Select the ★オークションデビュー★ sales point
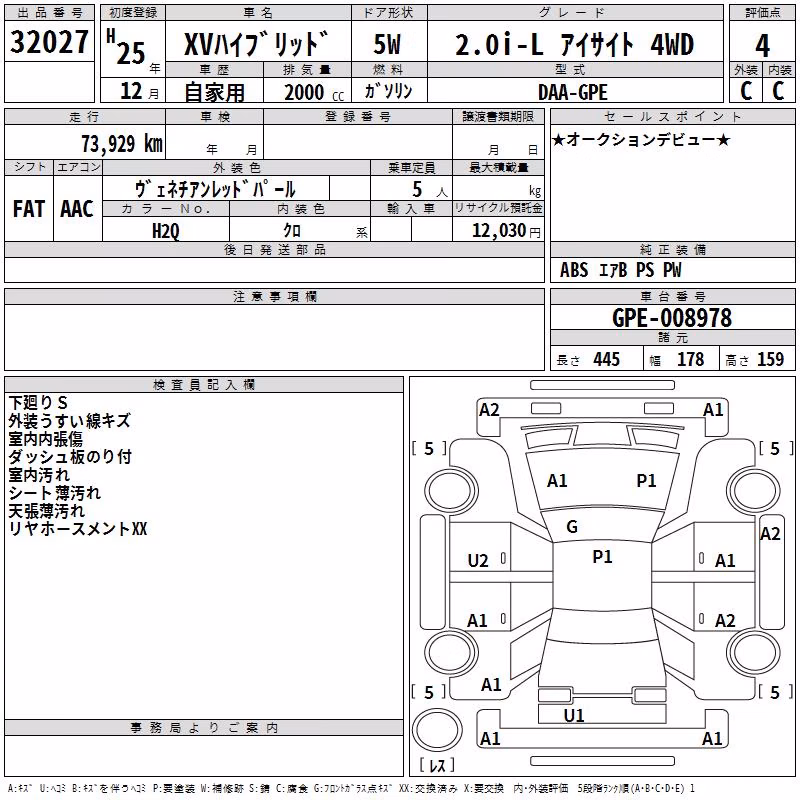Screen dimensions: 800x800 tap(641, 139)
